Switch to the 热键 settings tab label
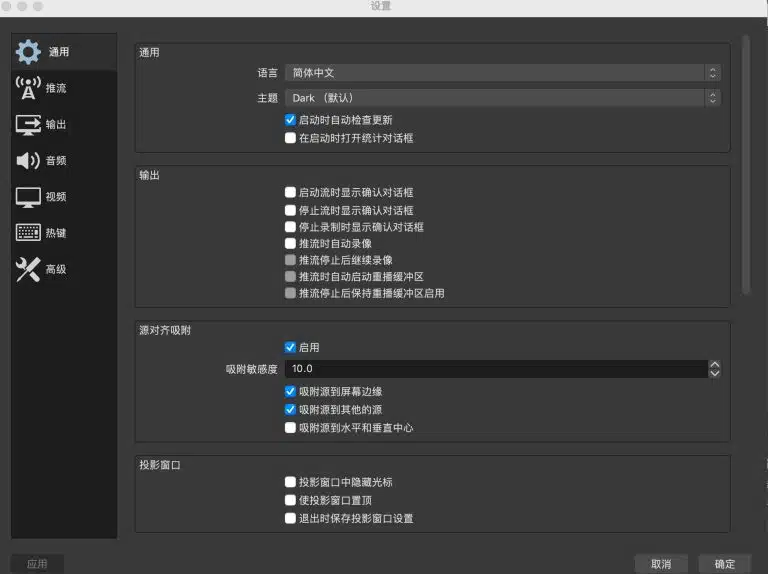This screenshot has width=768, height=574. [x=56, y=233]
